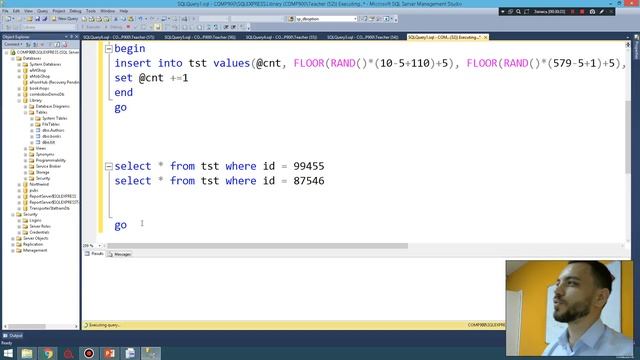640x360 pixels.
Task: Select the Programmability folder
Action: [x=51, y=160]
